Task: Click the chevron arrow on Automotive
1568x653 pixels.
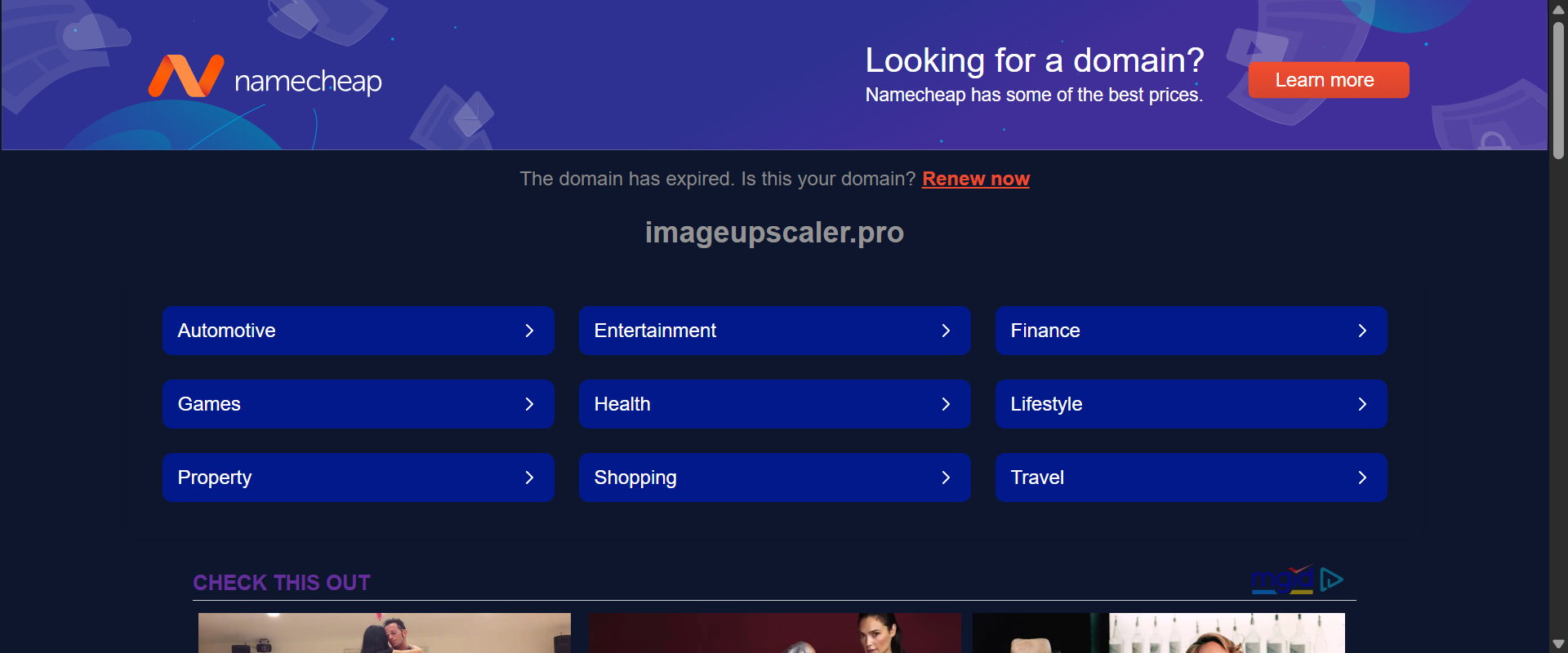Action: coord(529,331)
